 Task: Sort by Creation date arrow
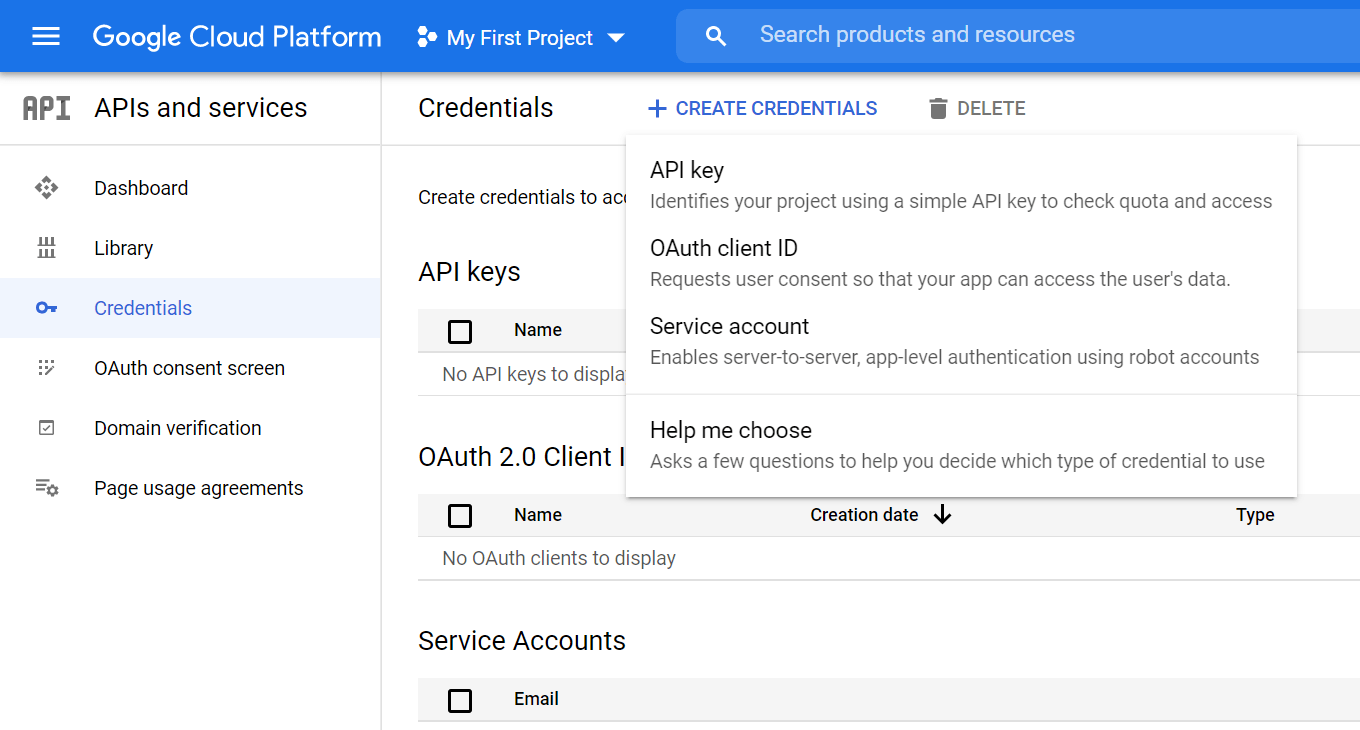(942, 515)
